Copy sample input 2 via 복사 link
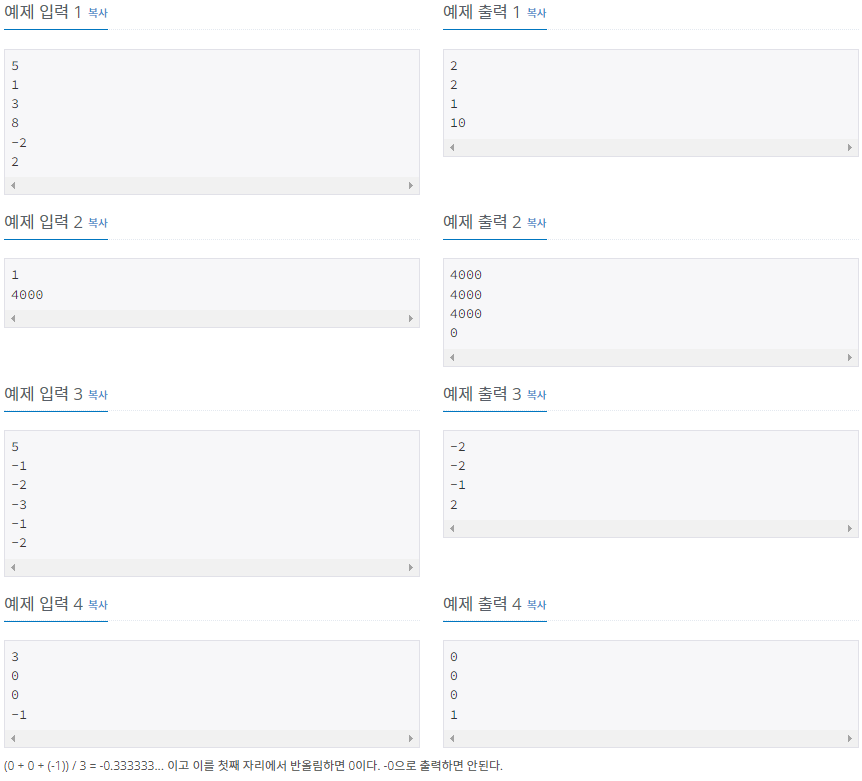Screen dimensions: 862x781 coord(98,223)
